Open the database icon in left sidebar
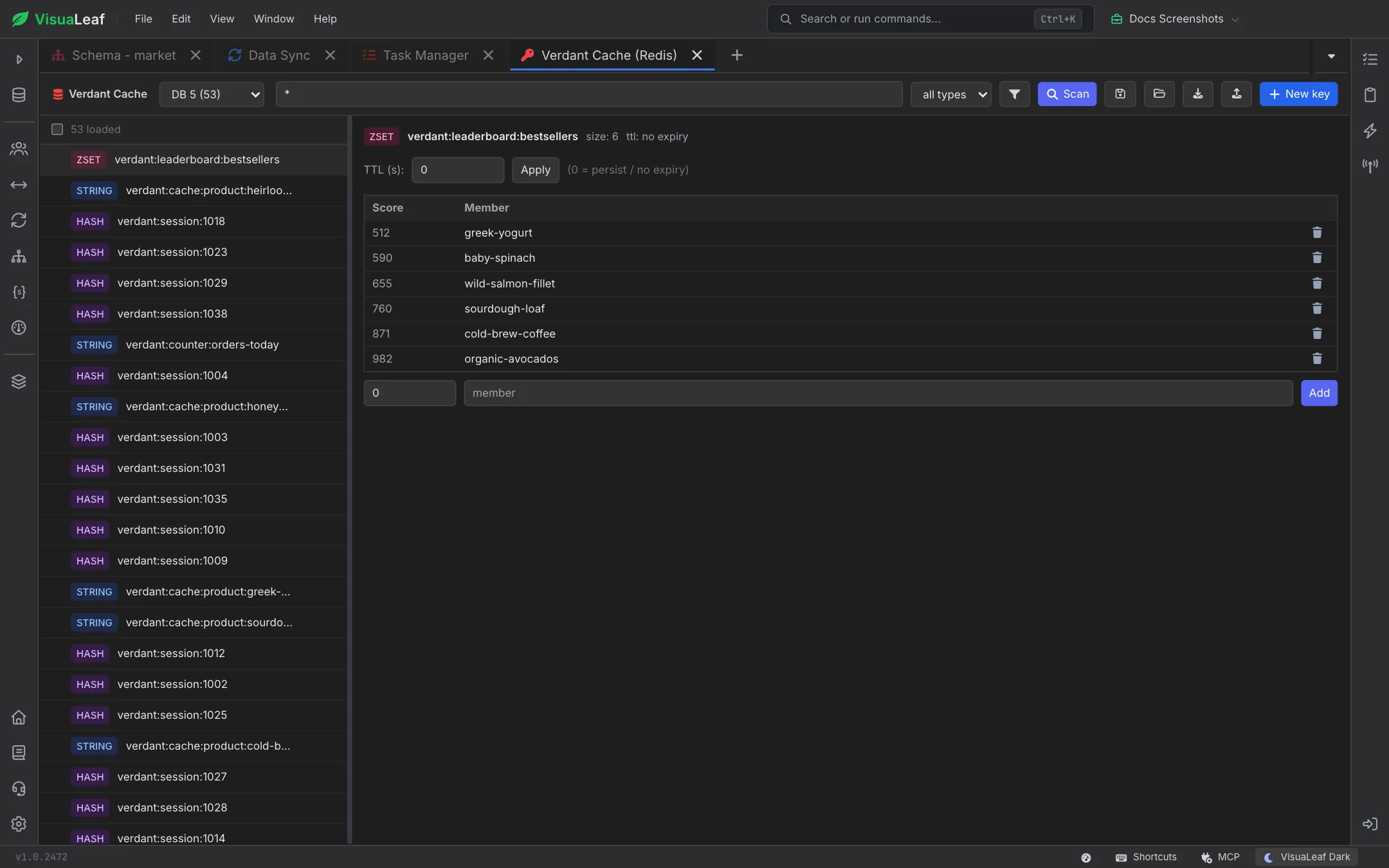1389x868 pixels. 19,95
